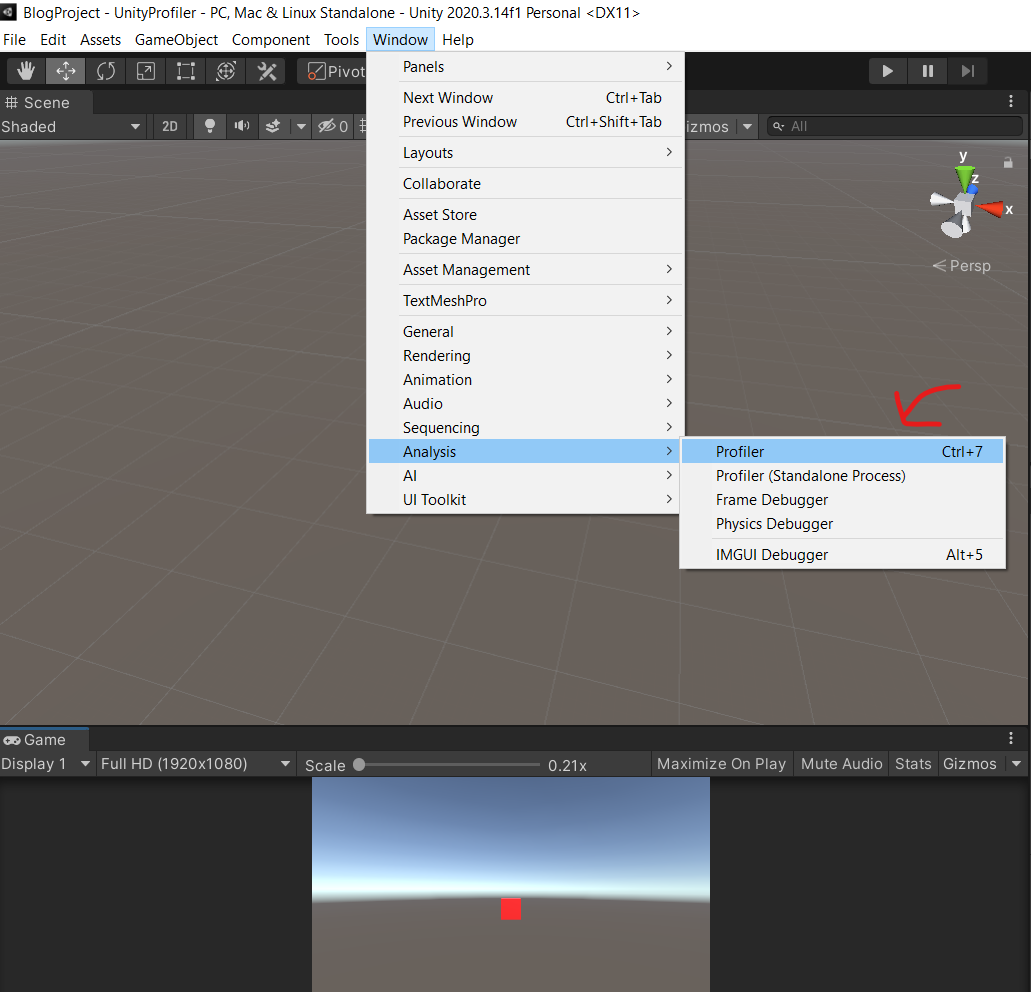Toggle scene effects (skybox, fog)
This screenshot has width=1031, height=992.
click(x=273, y=126)
